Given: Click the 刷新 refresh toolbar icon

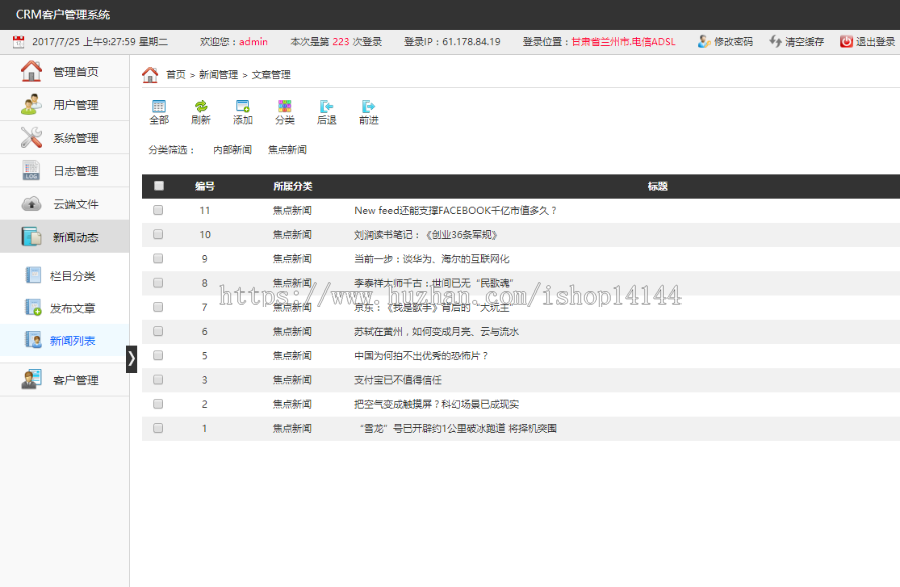Looking at the screenshot, I should tap(201, 106).
